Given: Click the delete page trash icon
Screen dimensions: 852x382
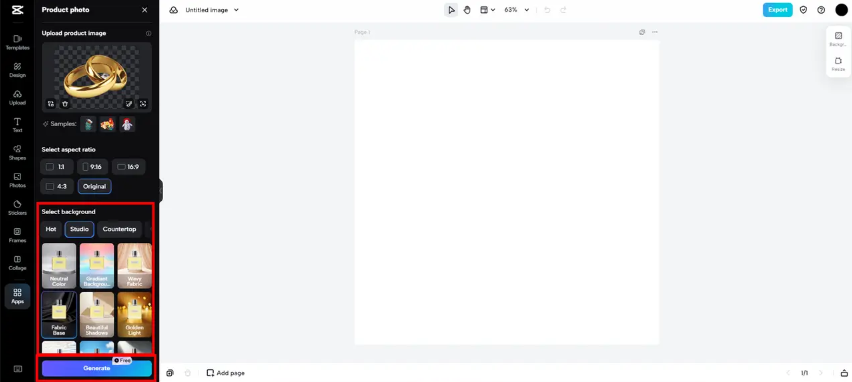Looking at the screenshot, I should (x=188, y=373).
